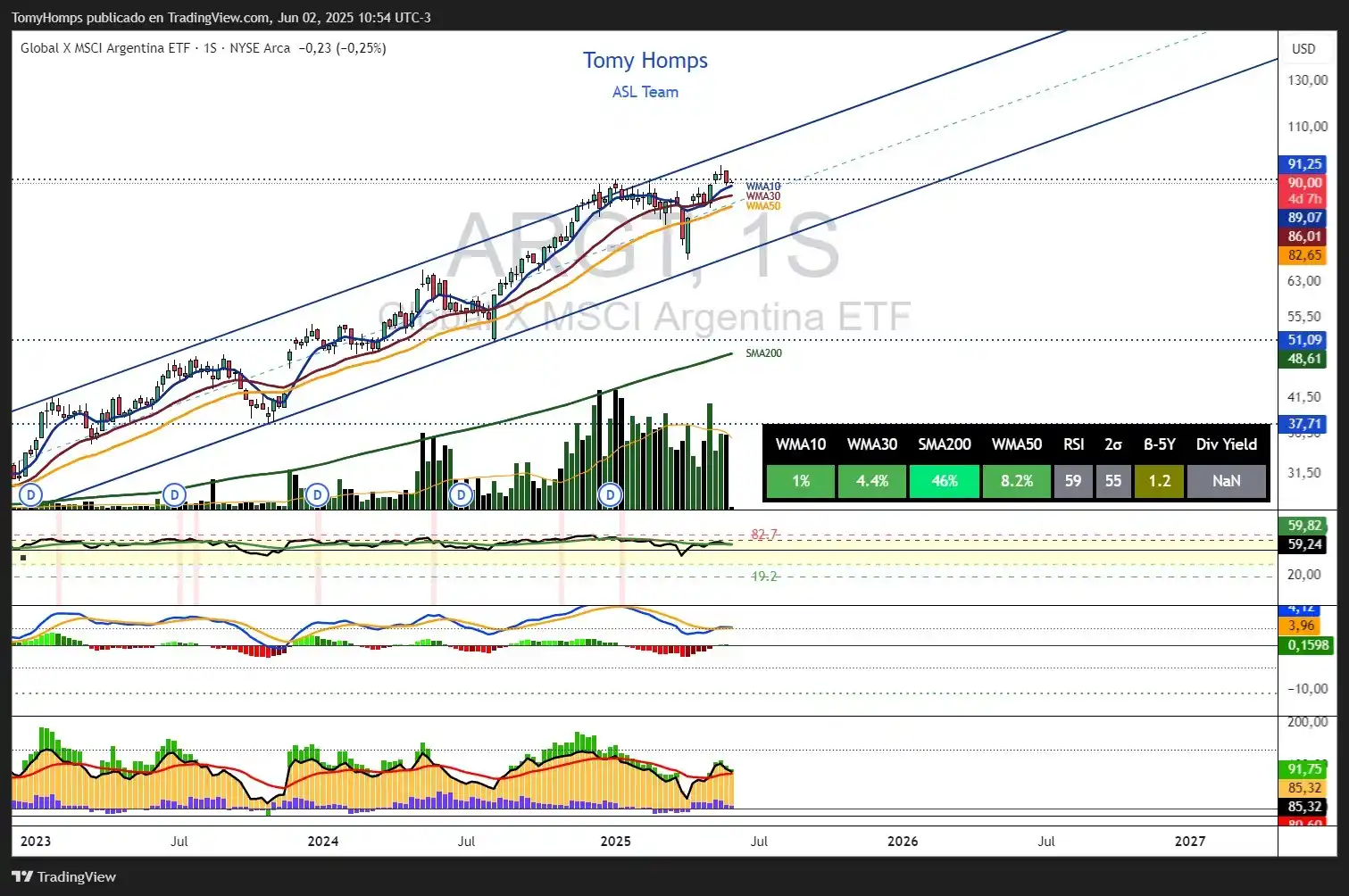This screenshot has height=896, width=1349.
Task: Click the WMA10 header in the stats table
Action: click(x=801, y=444)
